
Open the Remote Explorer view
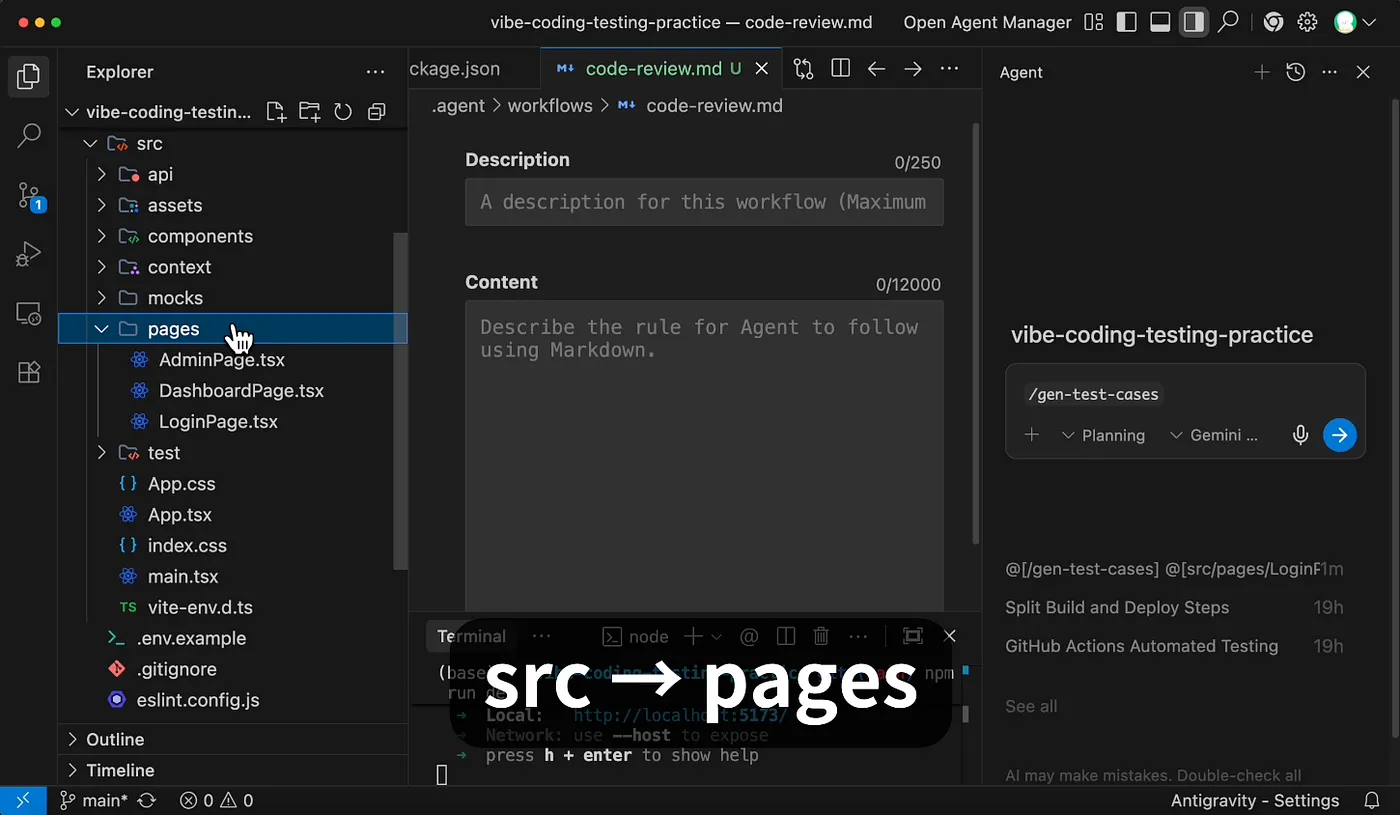click(29, 314)
